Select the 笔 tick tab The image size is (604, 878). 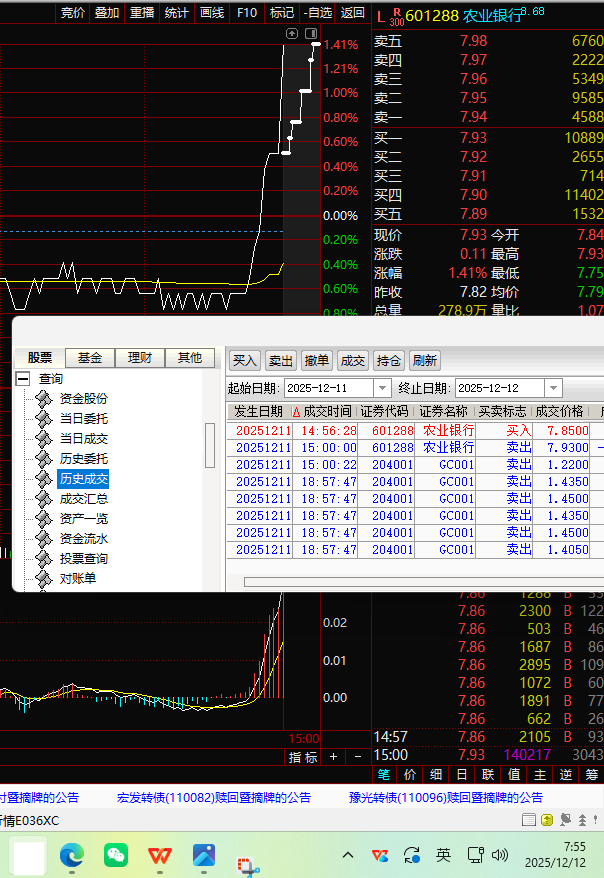click(x=384, y=774)
